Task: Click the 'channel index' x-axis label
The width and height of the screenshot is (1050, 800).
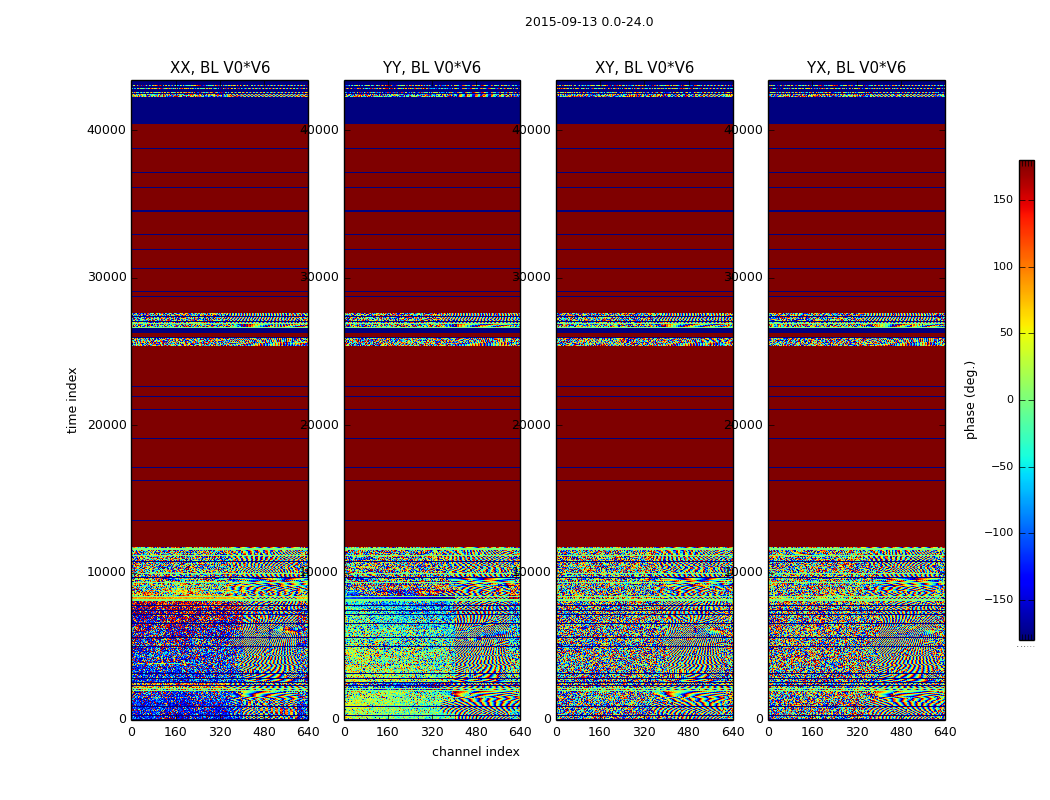Action: pos(475,752)
